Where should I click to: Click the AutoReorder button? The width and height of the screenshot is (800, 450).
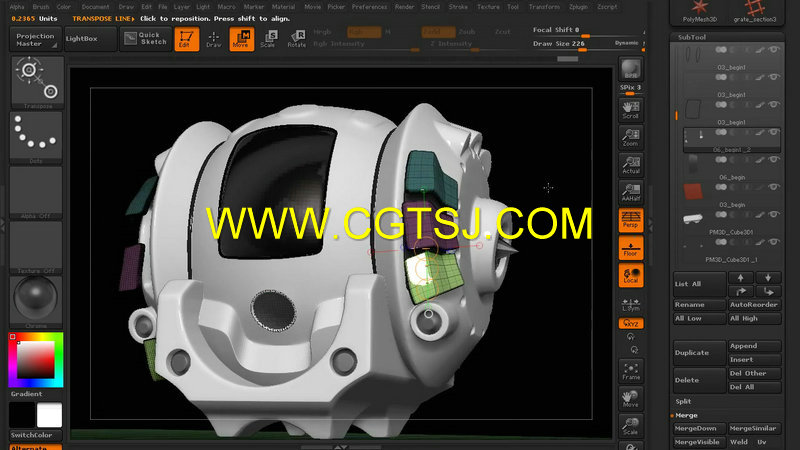click(755, 305)
